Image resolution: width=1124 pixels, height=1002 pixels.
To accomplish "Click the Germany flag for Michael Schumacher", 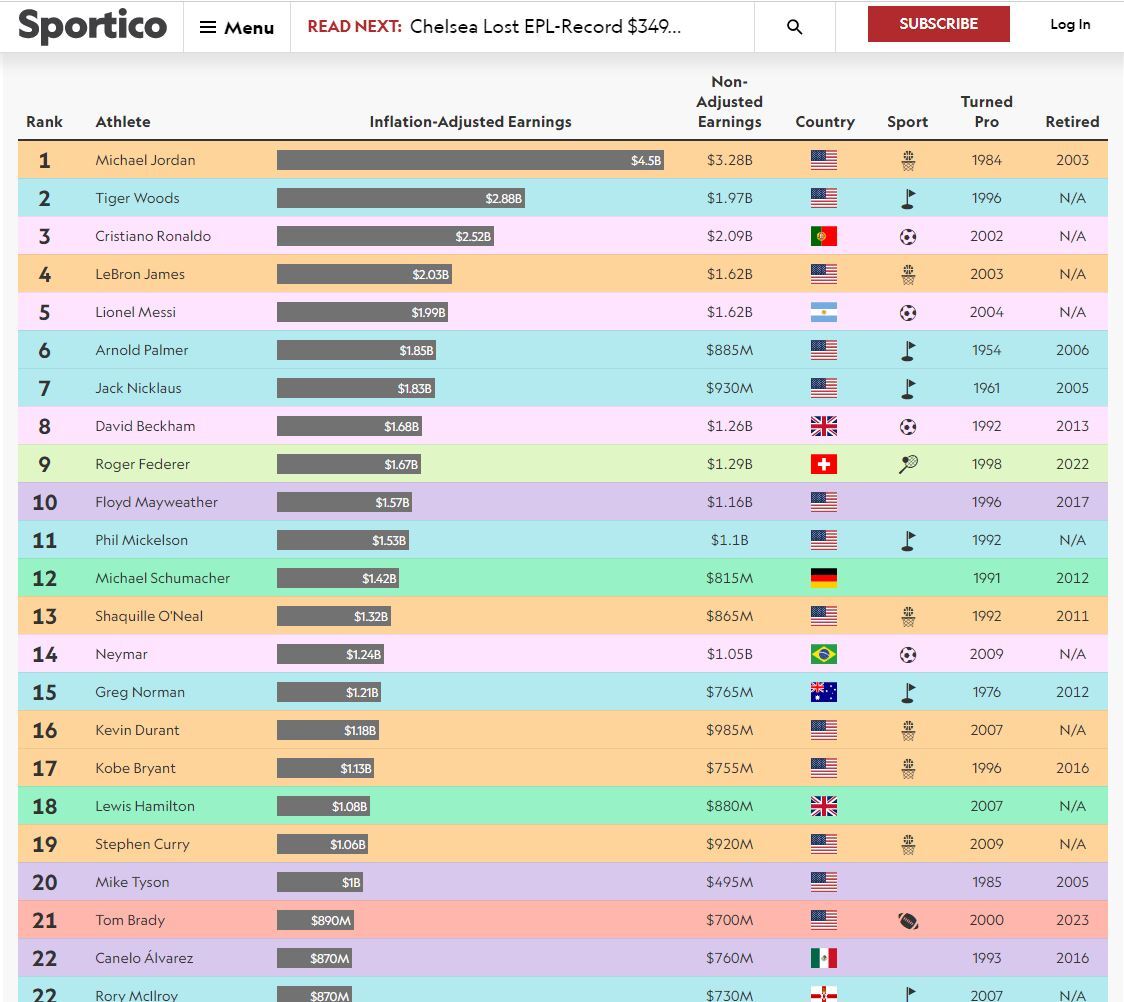I will click(823, 578).
